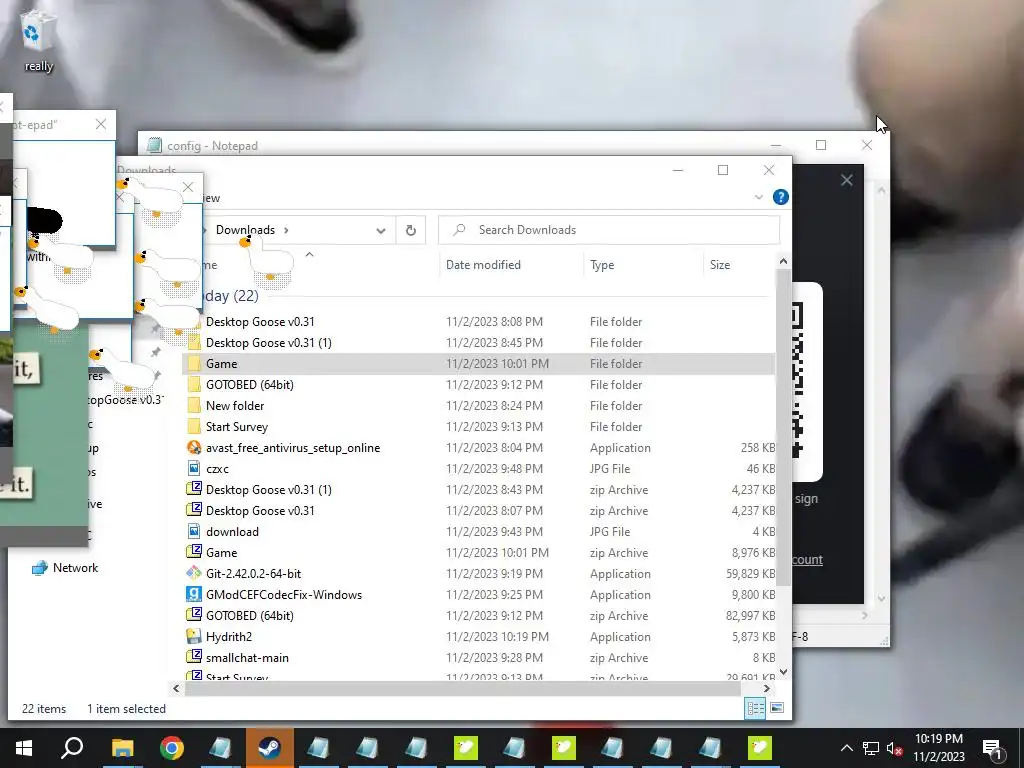Open the address bar history dropdown
Image resolution: width=1024 pixels, height=768 pixels.
tap(381, 230)
